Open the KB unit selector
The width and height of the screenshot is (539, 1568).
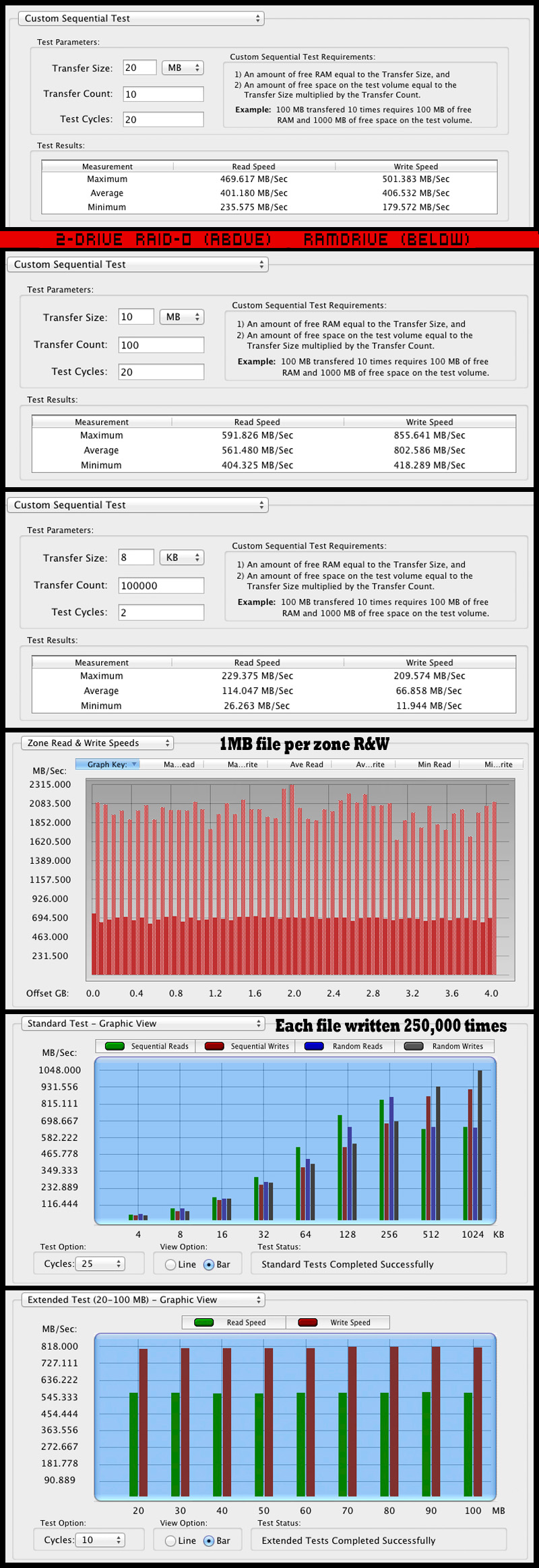click(182, 557)
